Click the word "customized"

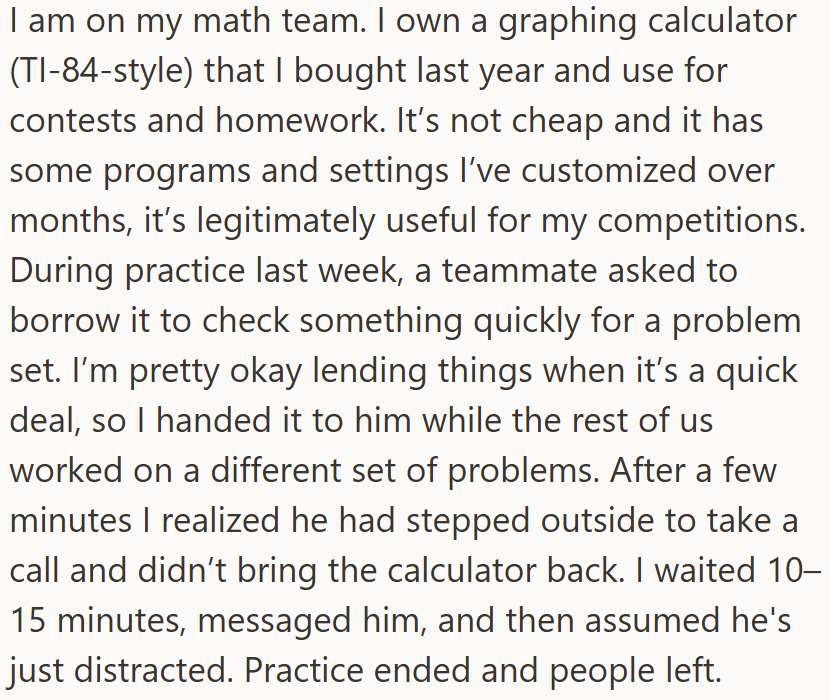coord(608,170)
